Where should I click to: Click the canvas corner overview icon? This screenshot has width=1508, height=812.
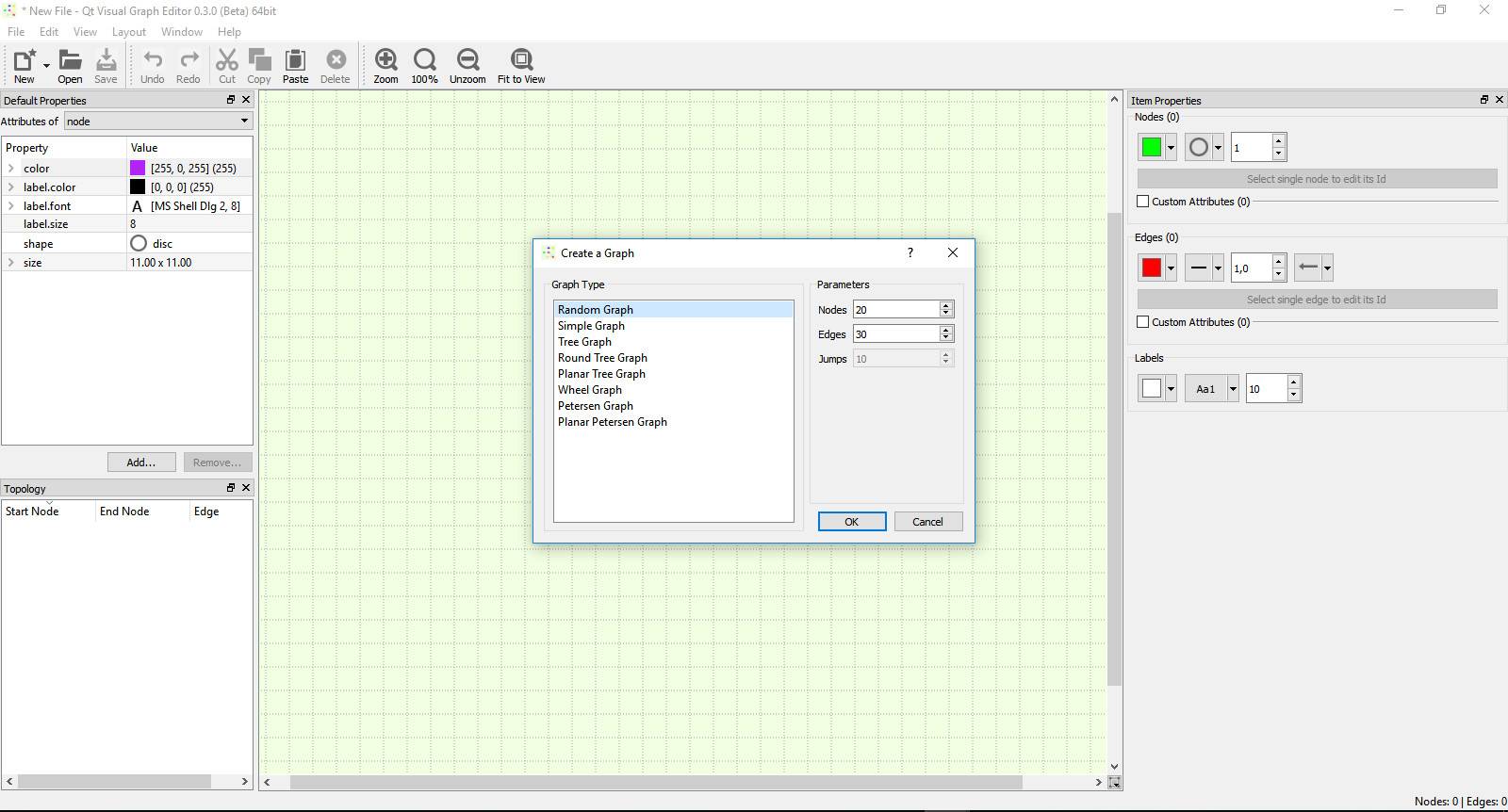coord(1115,783)
